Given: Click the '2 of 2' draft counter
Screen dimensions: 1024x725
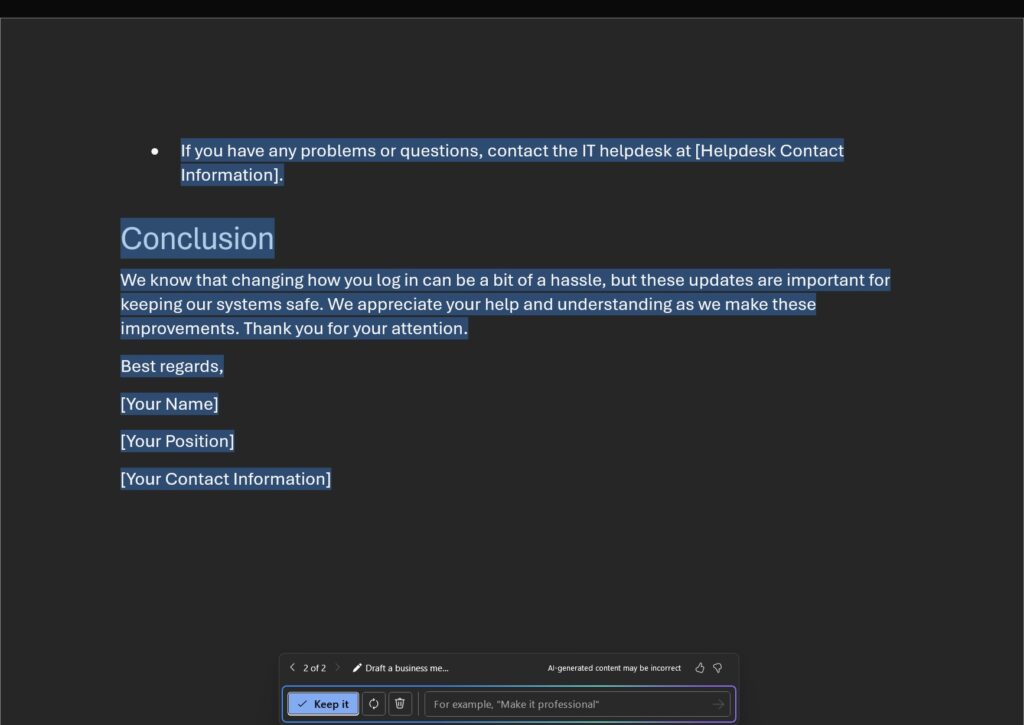Looking at the screenshot, I should pos(314,668).
